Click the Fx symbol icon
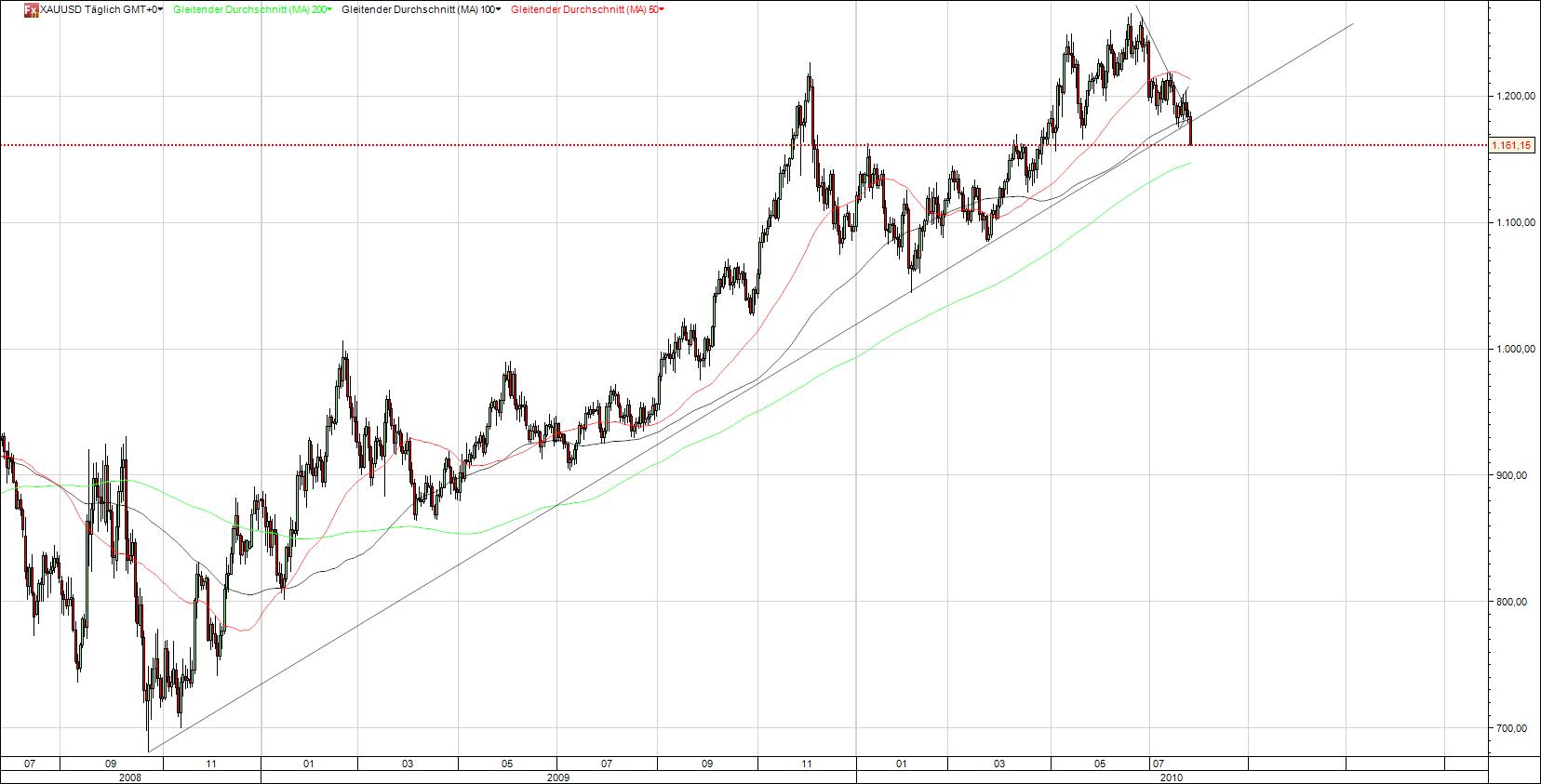This screenshot has height=784, width=1541. click(x=32, y=9)
